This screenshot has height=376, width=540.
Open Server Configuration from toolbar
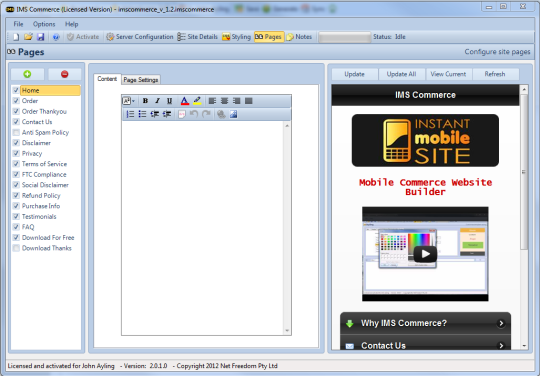139,37
